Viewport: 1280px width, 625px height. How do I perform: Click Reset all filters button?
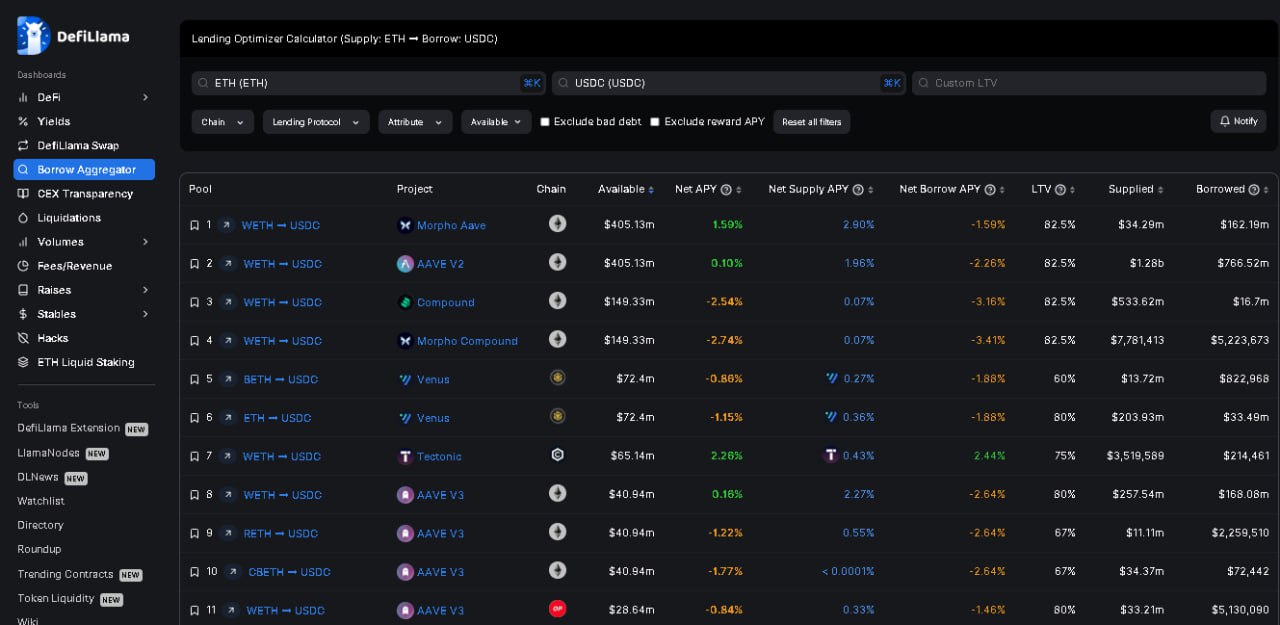(812, 122)
